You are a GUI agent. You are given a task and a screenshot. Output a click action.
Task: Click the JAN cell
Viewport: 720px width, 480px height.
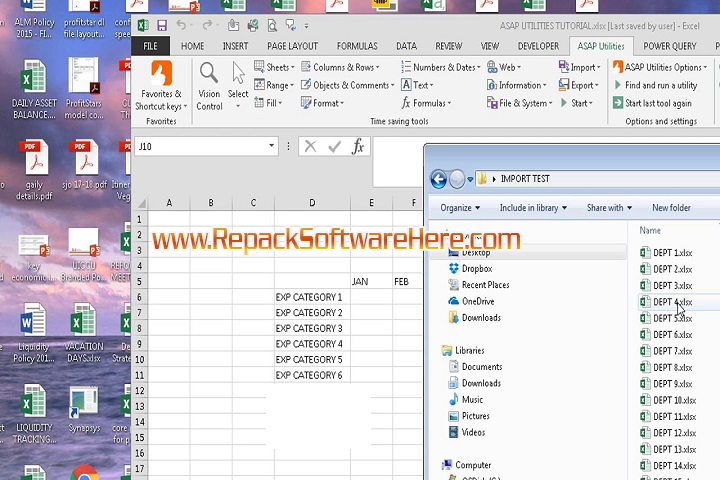[x=371, y=282]
